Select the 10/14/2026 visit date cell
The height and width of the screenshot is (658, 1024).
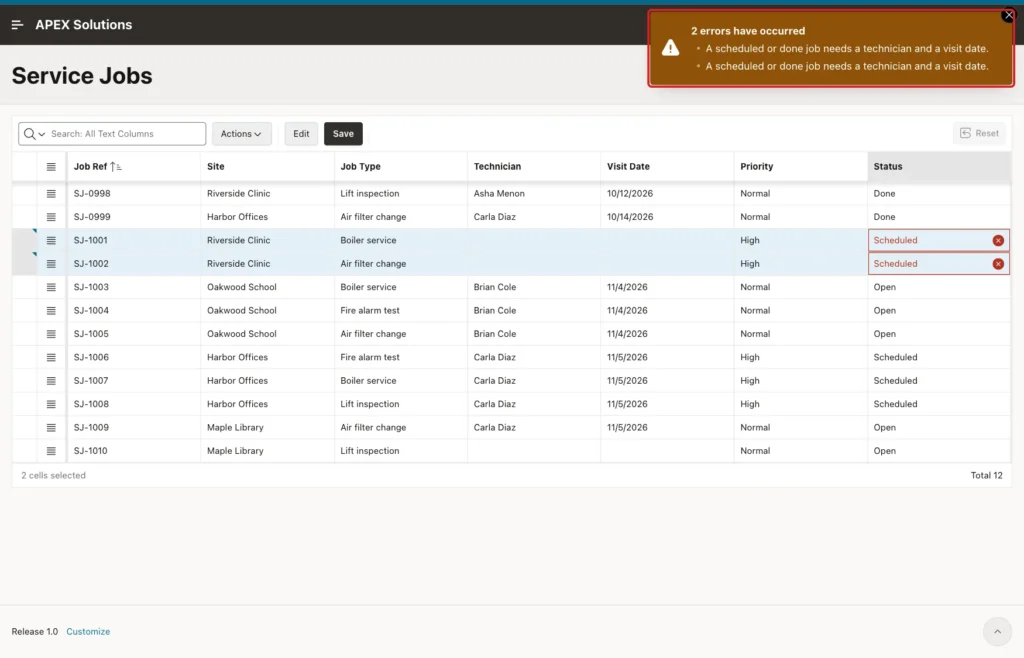[667, 217]
